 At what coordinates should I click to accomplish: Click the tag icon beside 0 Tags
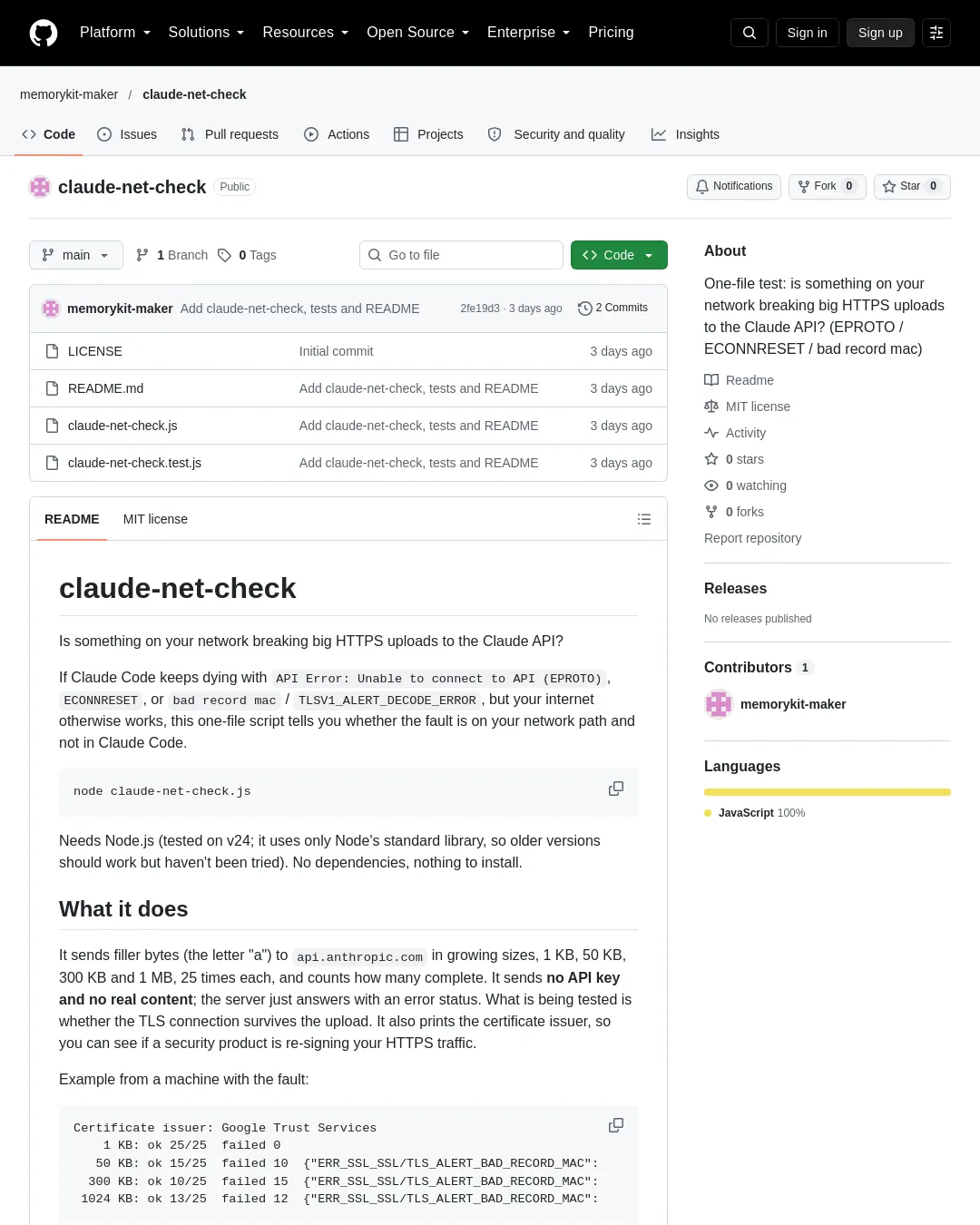pyautogui.click(x=224, y=255)
